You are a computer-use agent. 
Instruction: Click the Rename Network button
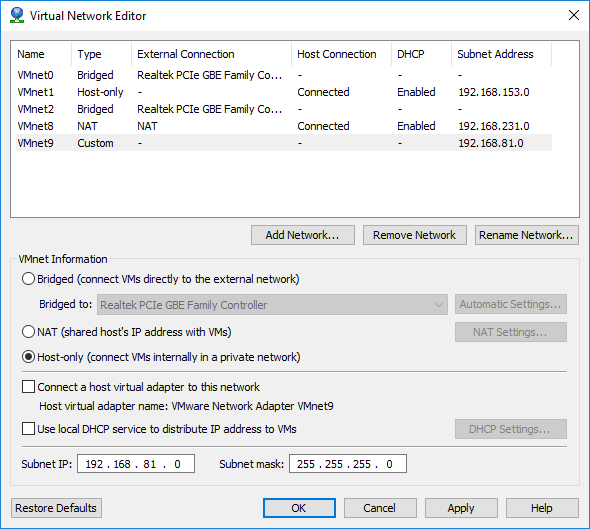(526, 235)
